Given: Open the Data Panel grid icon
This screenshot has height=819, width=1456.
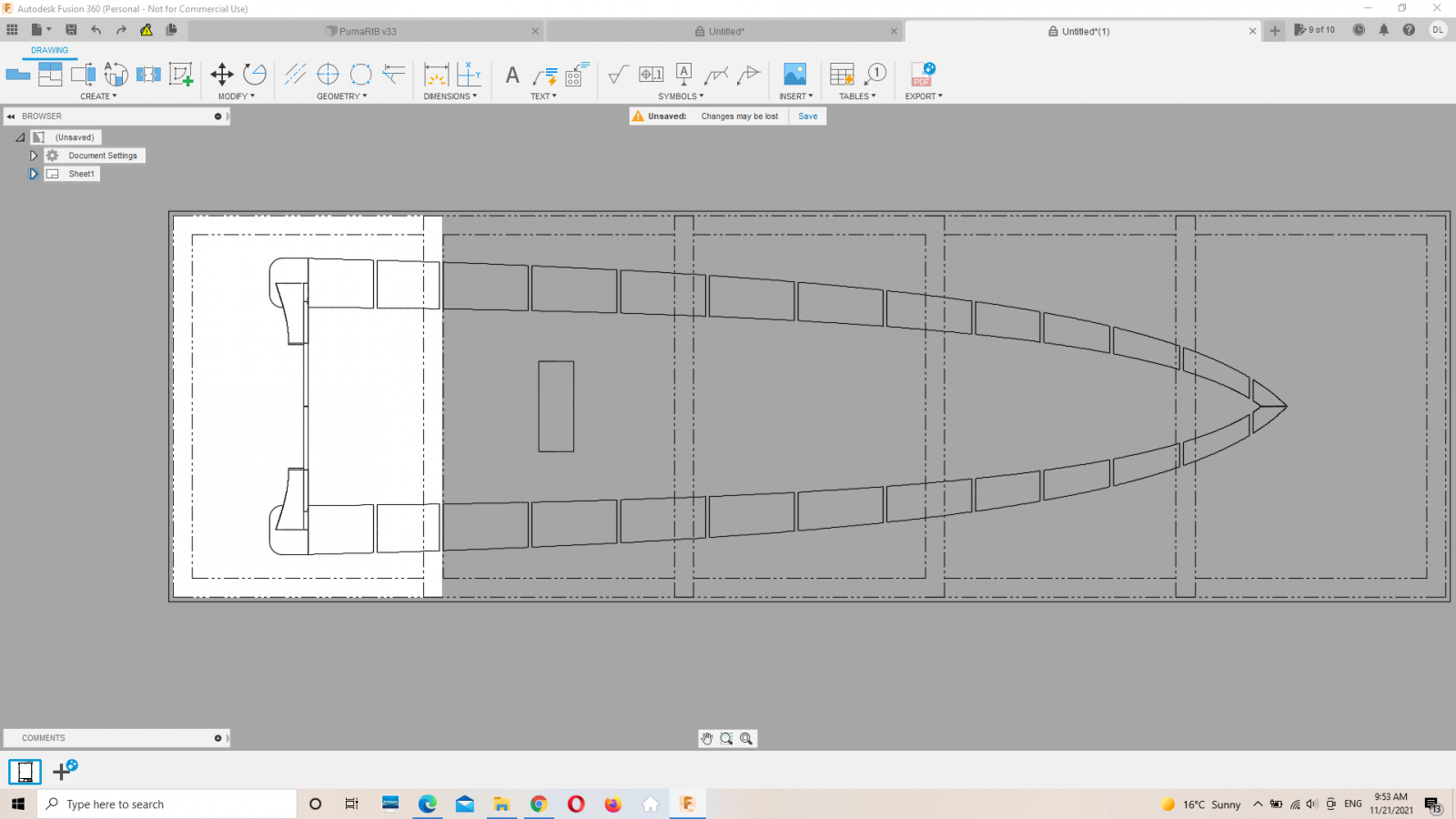Looking at the screenshot, I should (x=12, y=30).
